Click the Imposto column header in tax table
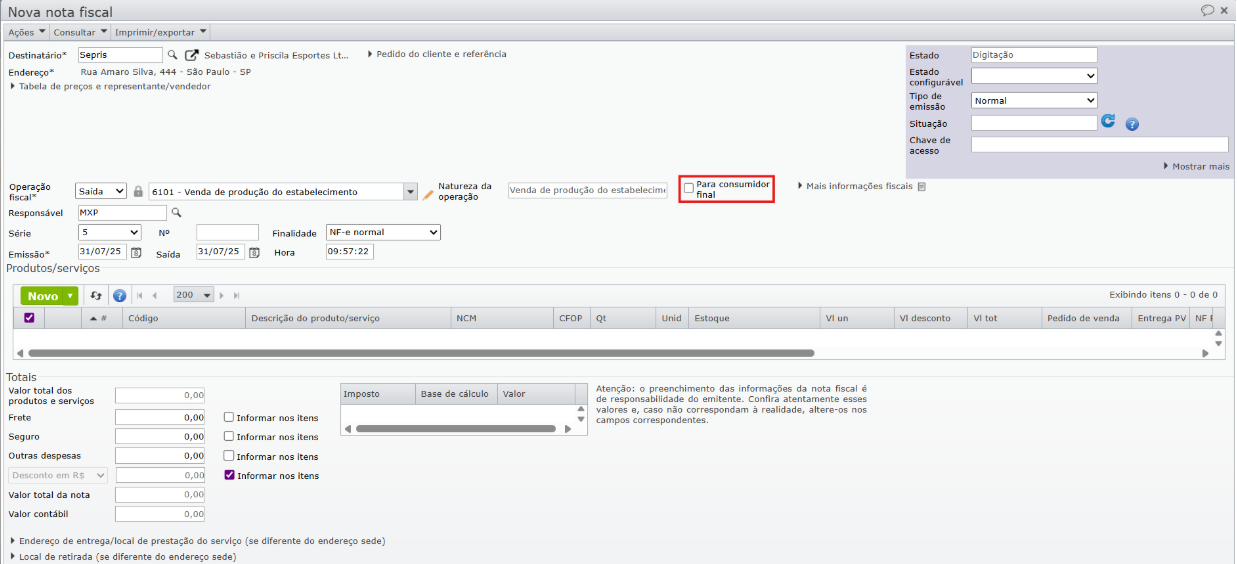This screenshot has width=1237, height=564. (x=378, y=394)
